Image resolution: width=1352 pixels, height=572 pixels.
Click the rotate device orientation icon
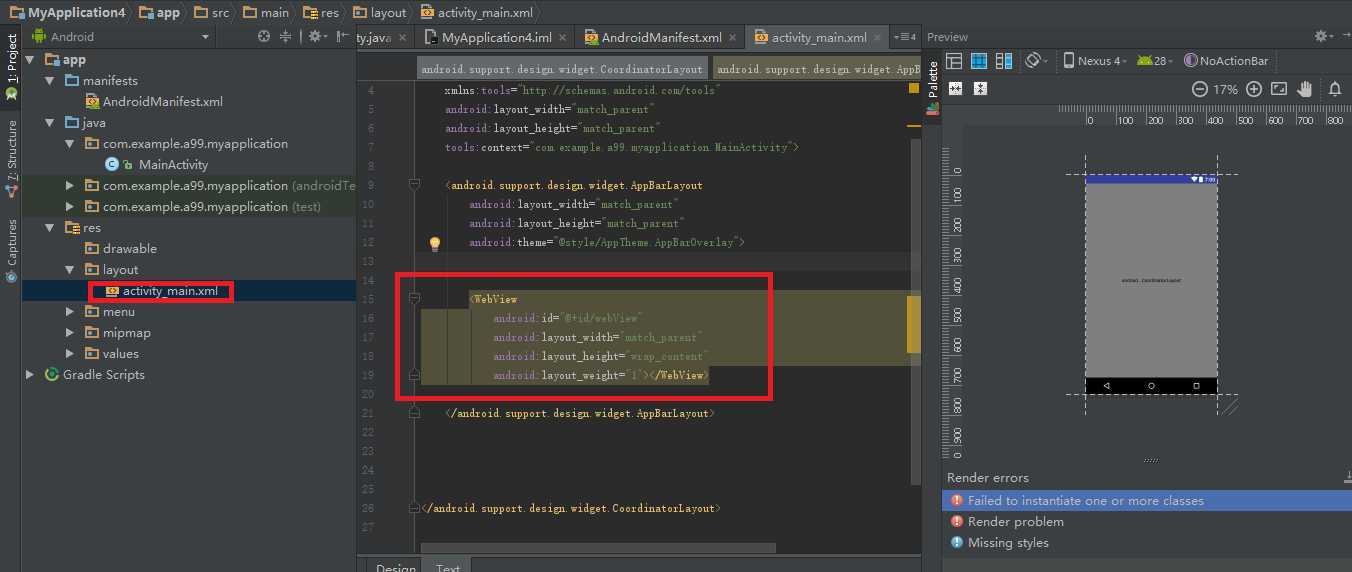[1035, 61]
